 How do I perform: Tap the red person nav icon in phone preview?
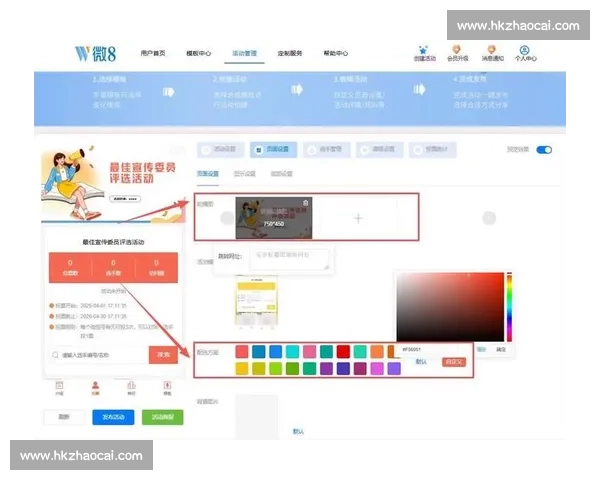point(95,387)
